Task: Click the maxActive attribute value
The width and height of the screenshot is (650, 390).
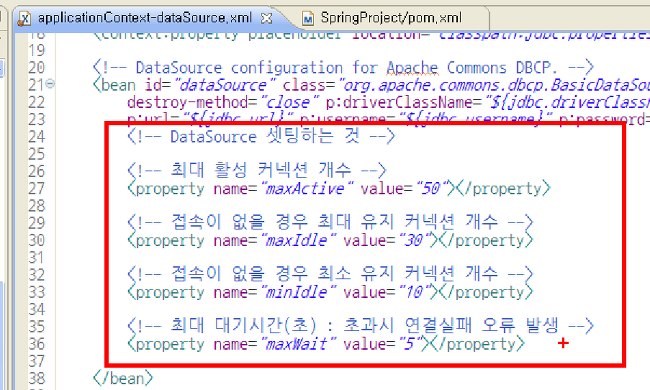Action: pos(306,189)
